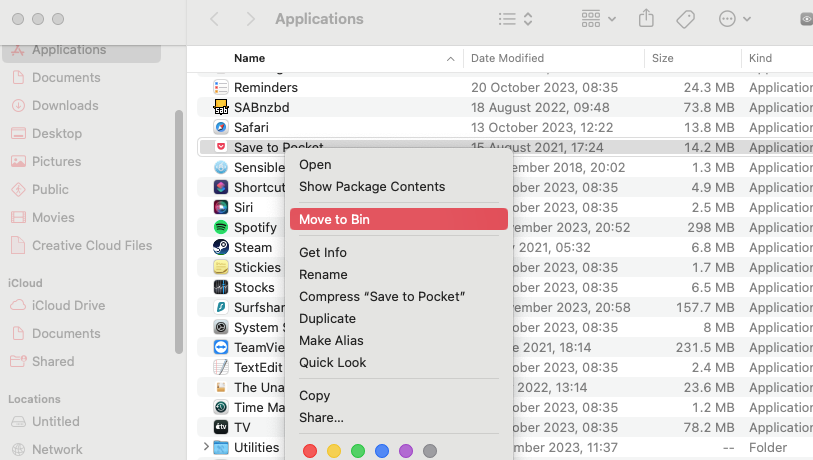Go forward with the toolbar forward arrow

coord(250,19)
